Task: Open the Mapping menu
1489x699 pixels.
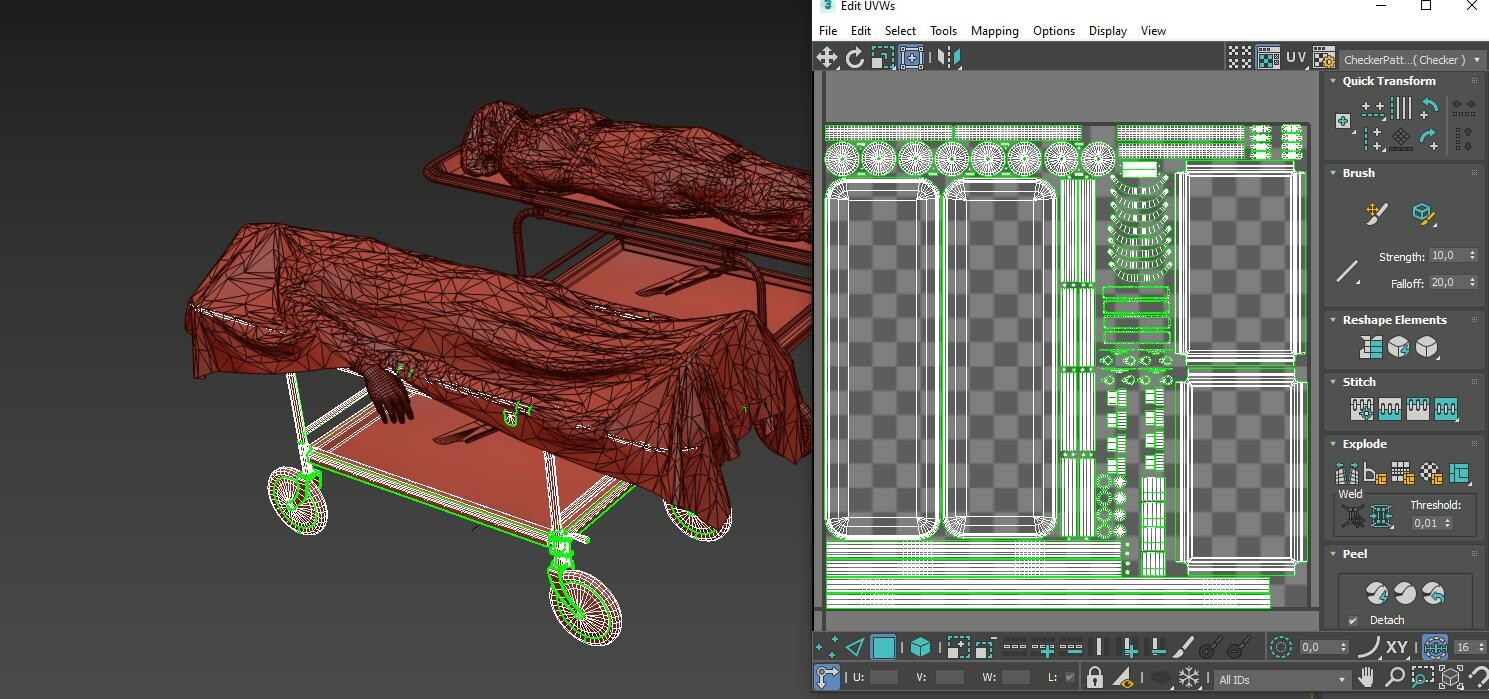Action: coord(994,31)
